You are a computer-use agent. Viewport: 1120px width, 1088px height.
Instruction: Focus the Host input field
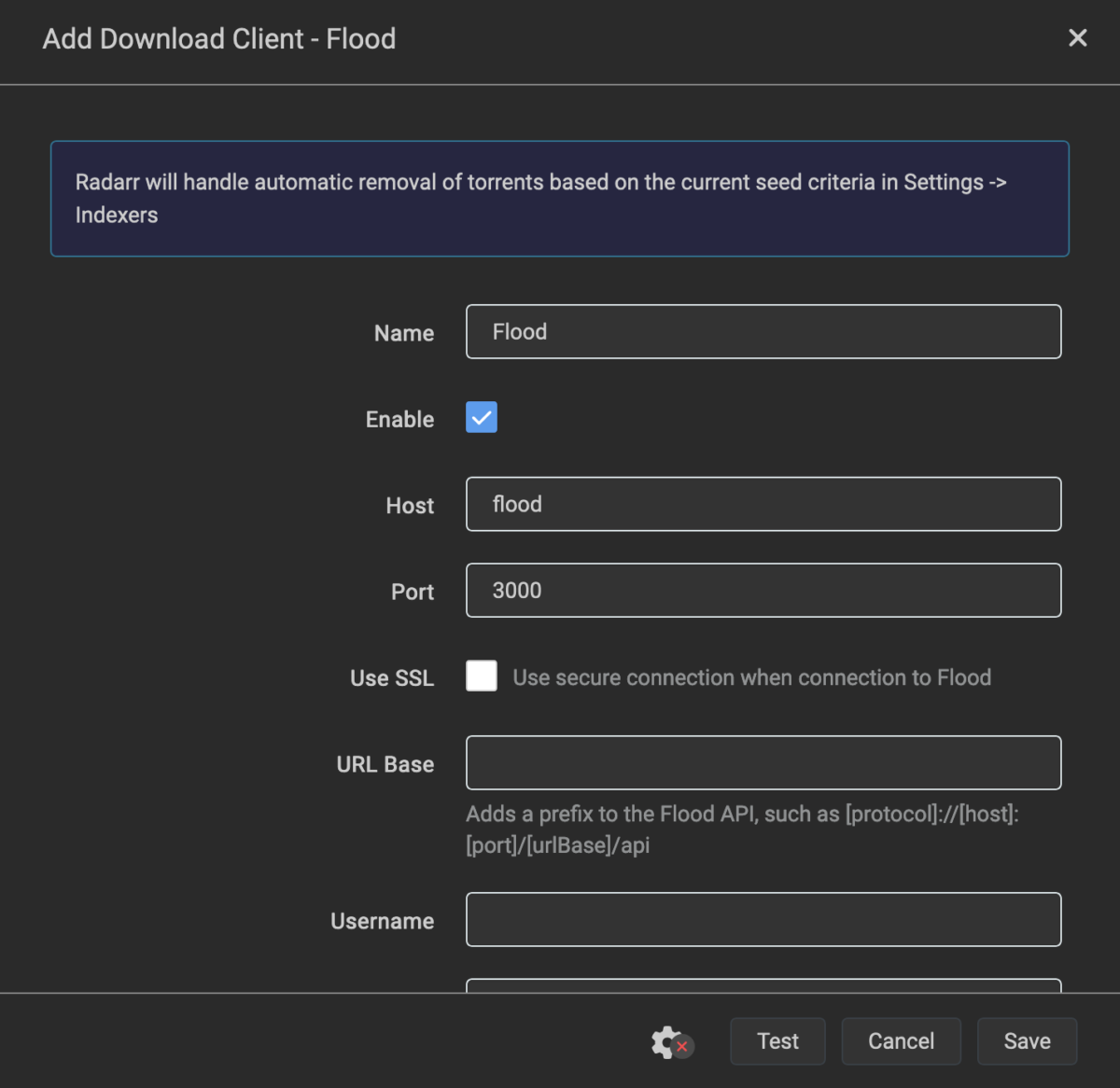click(x=763, y=505)
